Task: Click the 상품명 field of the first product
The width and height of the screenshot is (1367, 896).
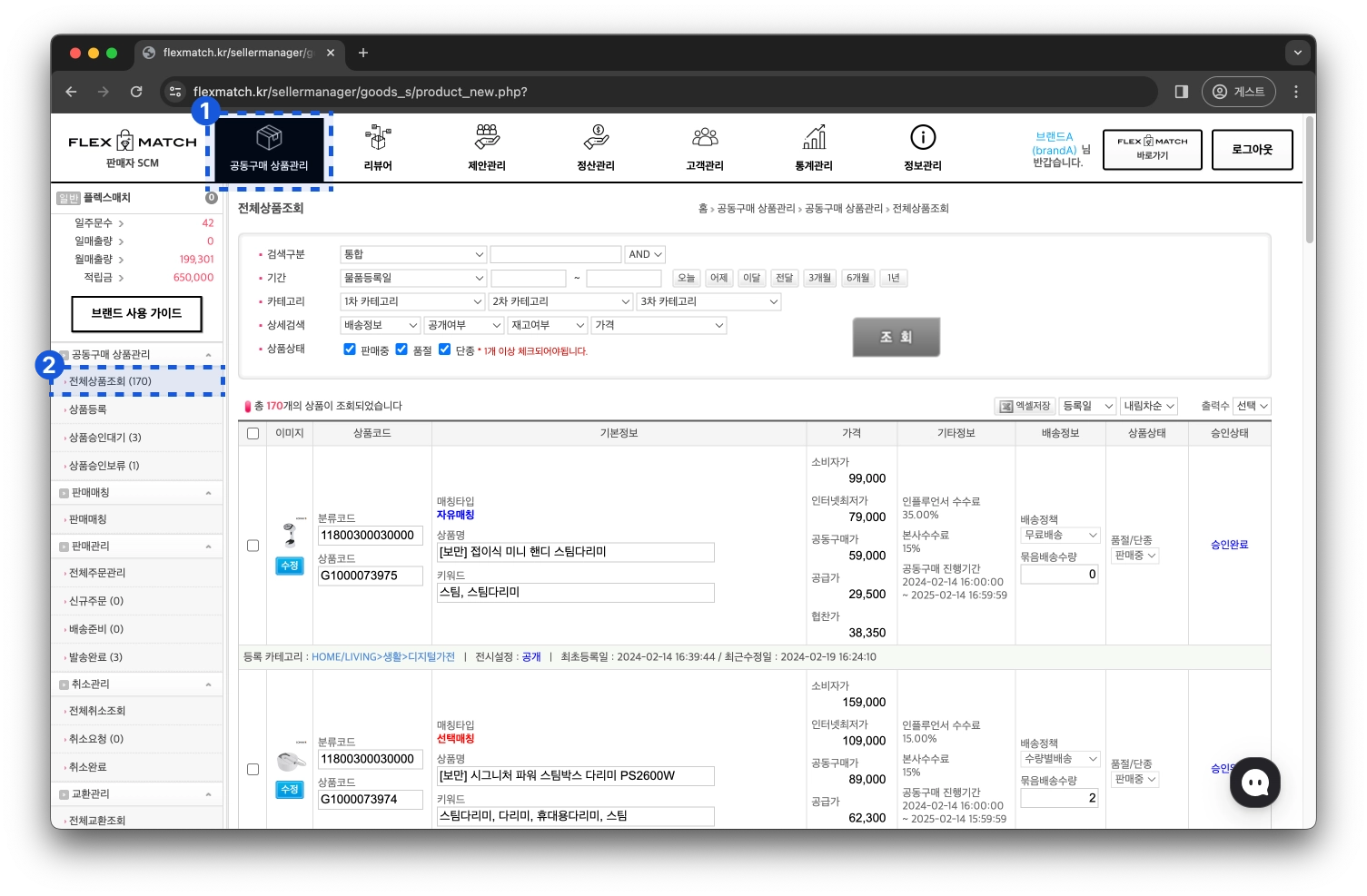Action: click(575, 552)
